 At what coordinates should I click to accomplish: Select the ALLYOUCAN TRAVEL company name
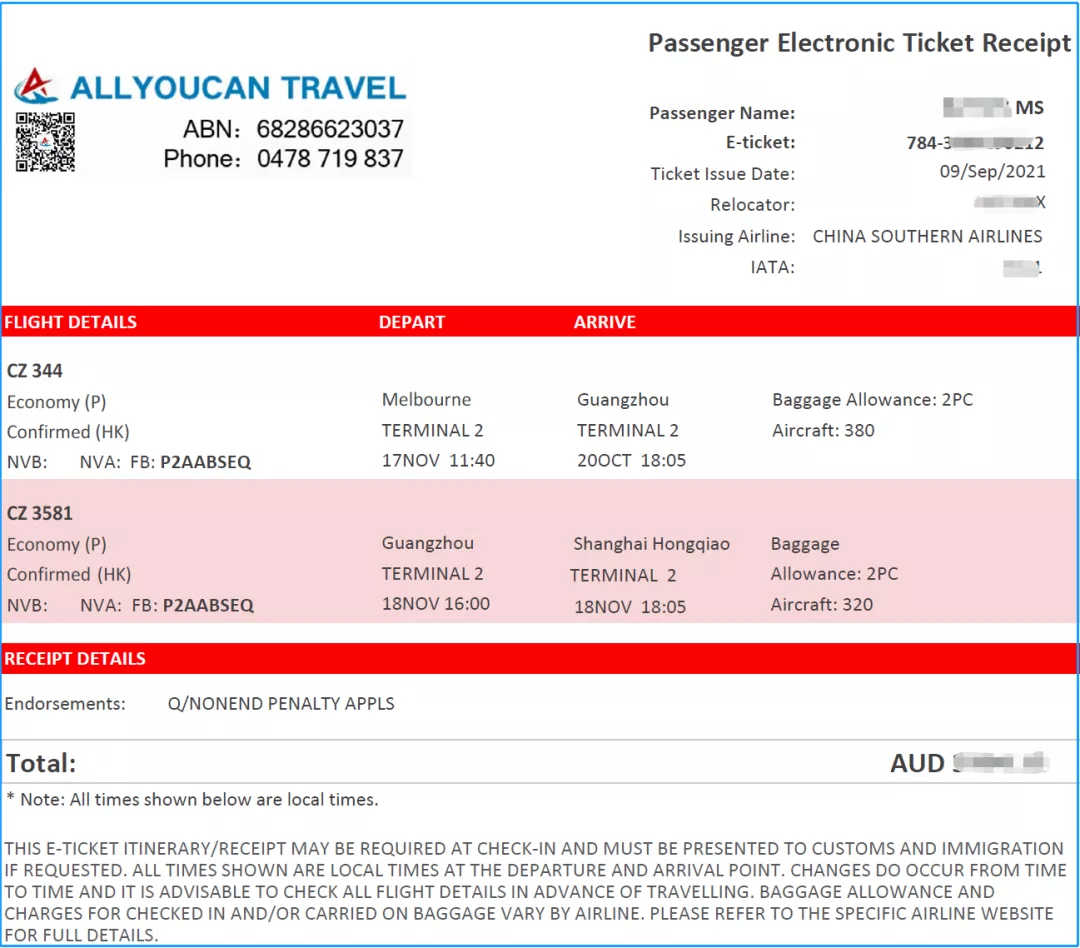[238, 88]
